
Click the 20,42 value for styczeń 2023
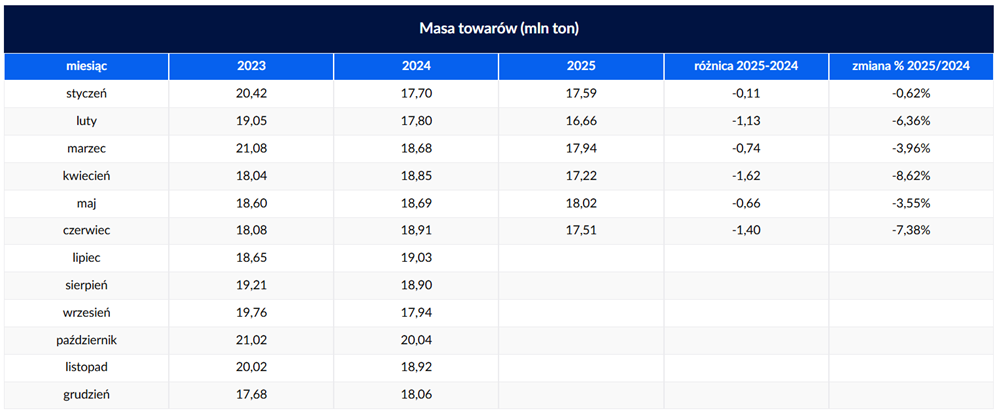tap(251, 94)
